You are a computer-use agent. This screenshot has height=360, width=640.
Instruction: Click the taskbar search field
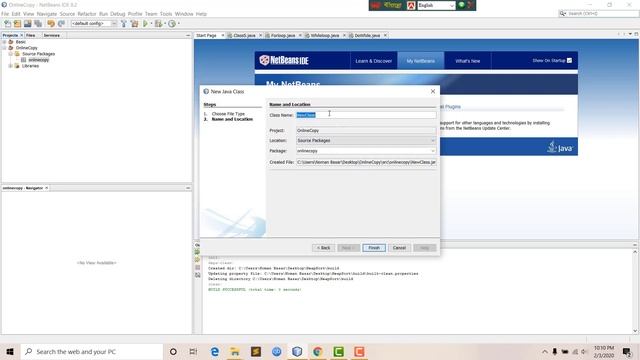(92, 351)
